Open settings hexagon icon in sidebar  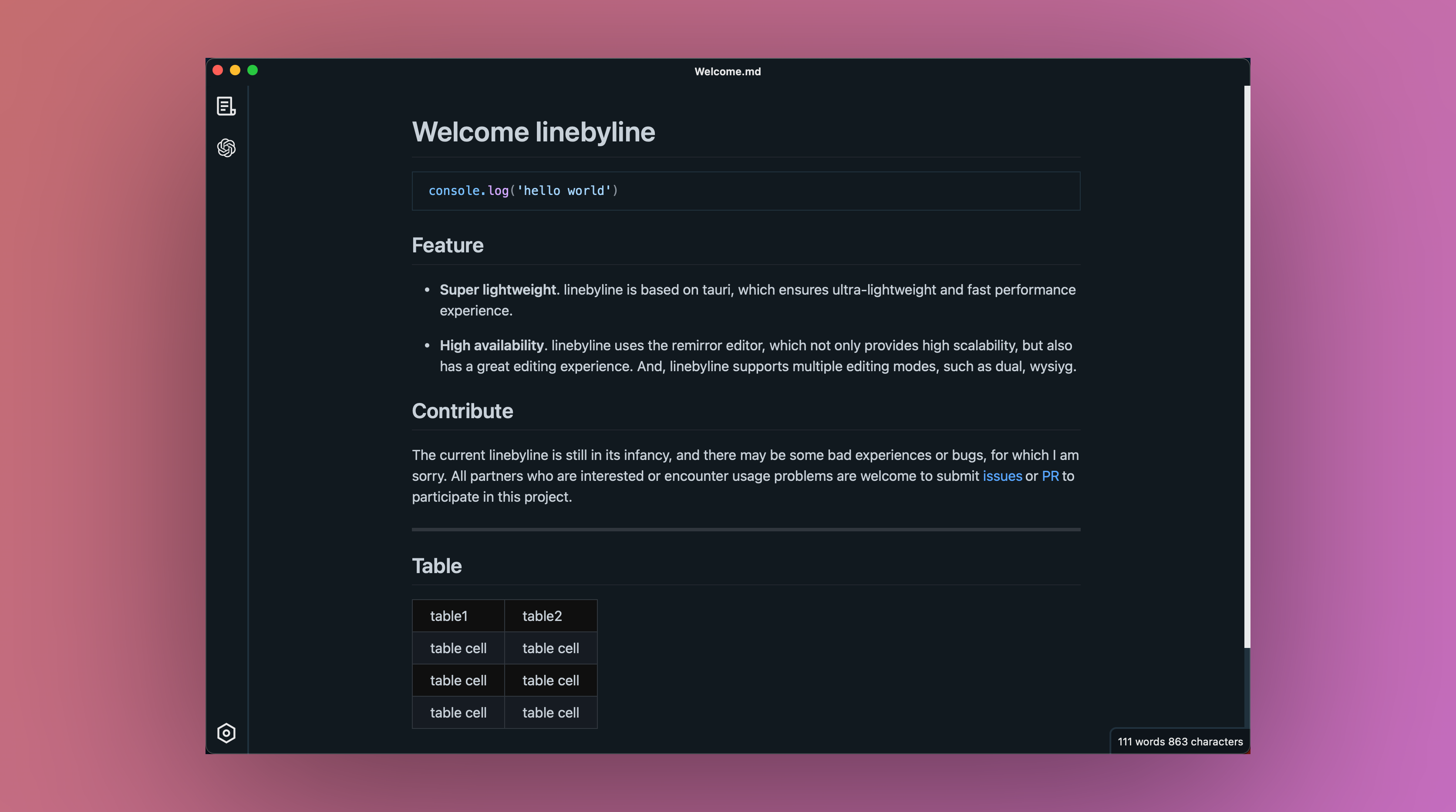click(x=226, y=733)
